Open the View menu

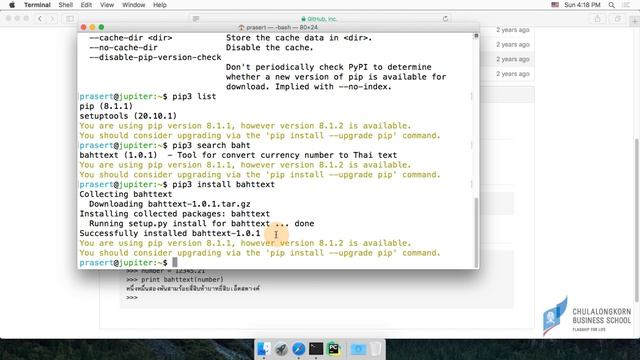tap(107, 5)
